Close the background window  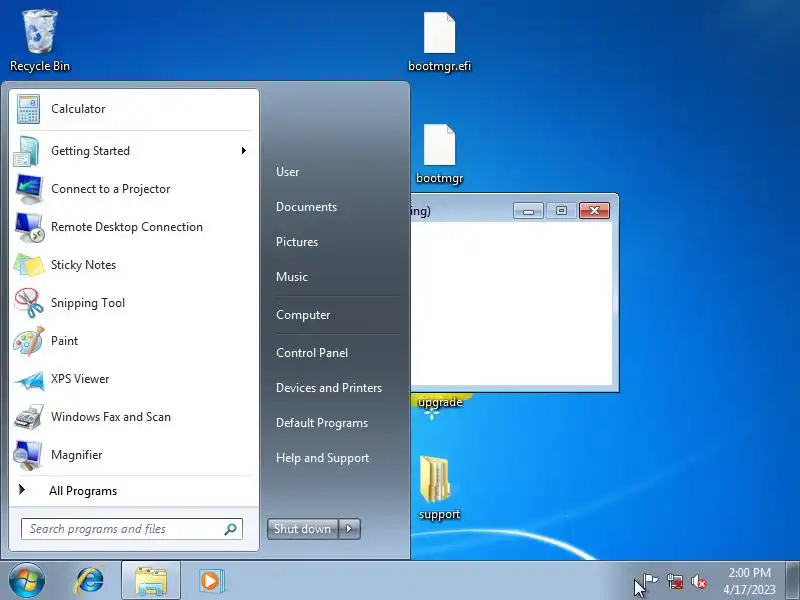(594, 211)
